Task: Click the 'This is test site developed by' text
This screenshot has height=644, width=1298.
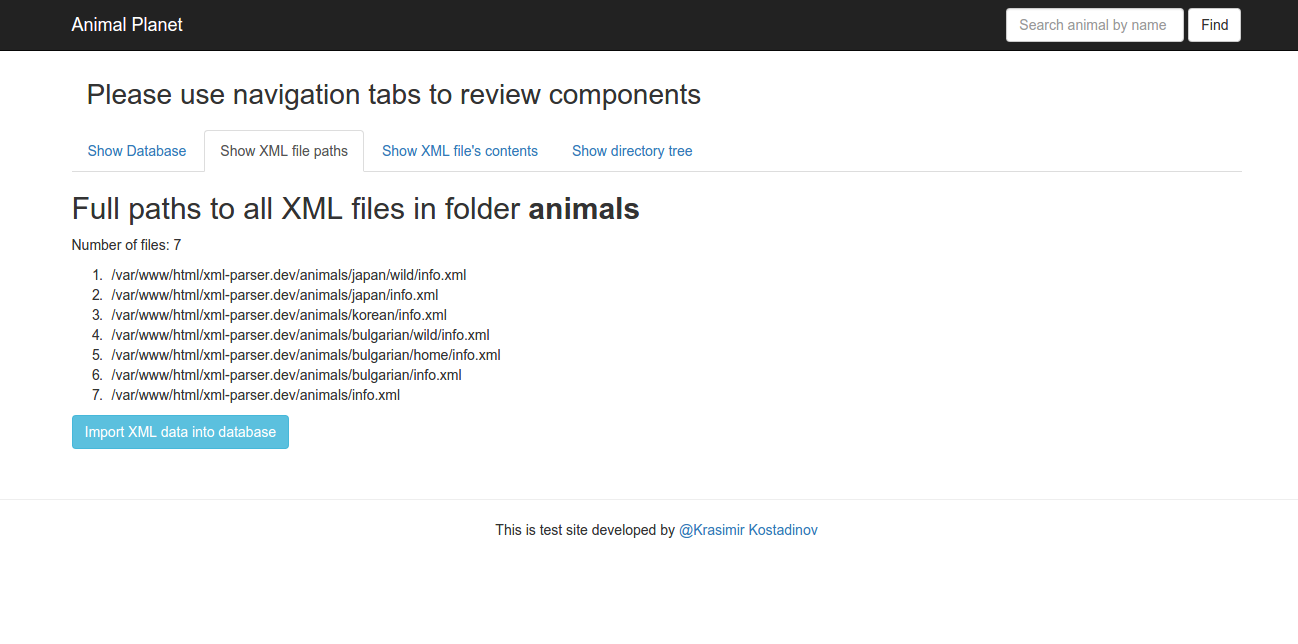Action: tap(584, 530)
